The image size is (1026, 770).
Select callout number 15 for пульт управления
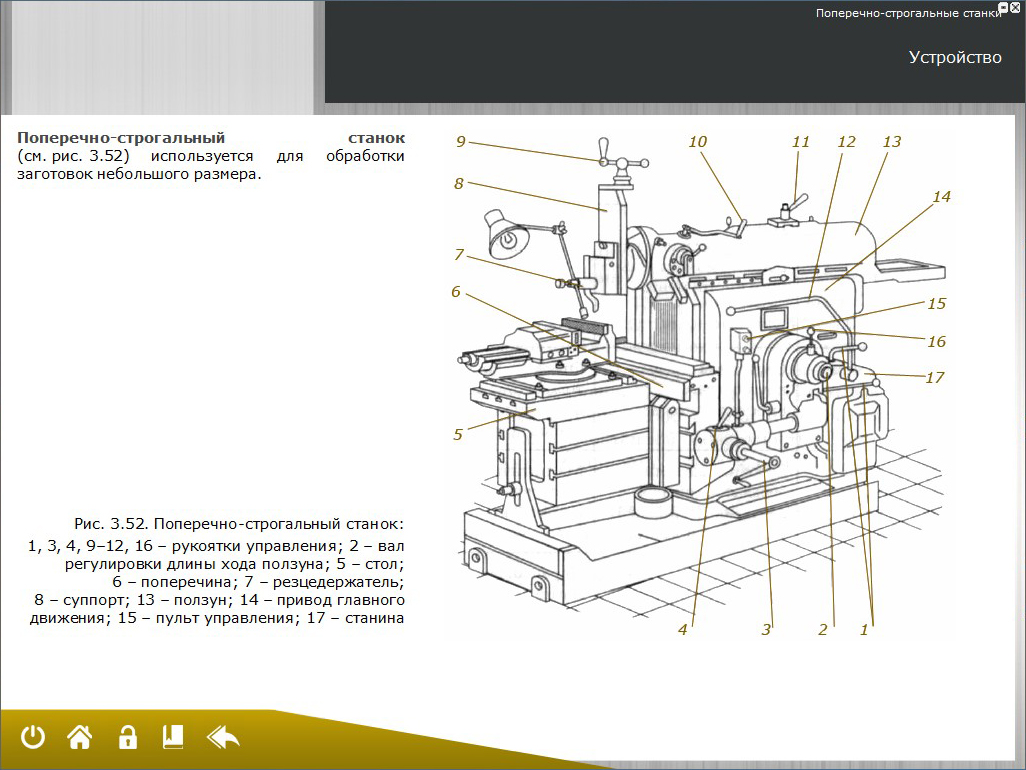coord(936,304)
